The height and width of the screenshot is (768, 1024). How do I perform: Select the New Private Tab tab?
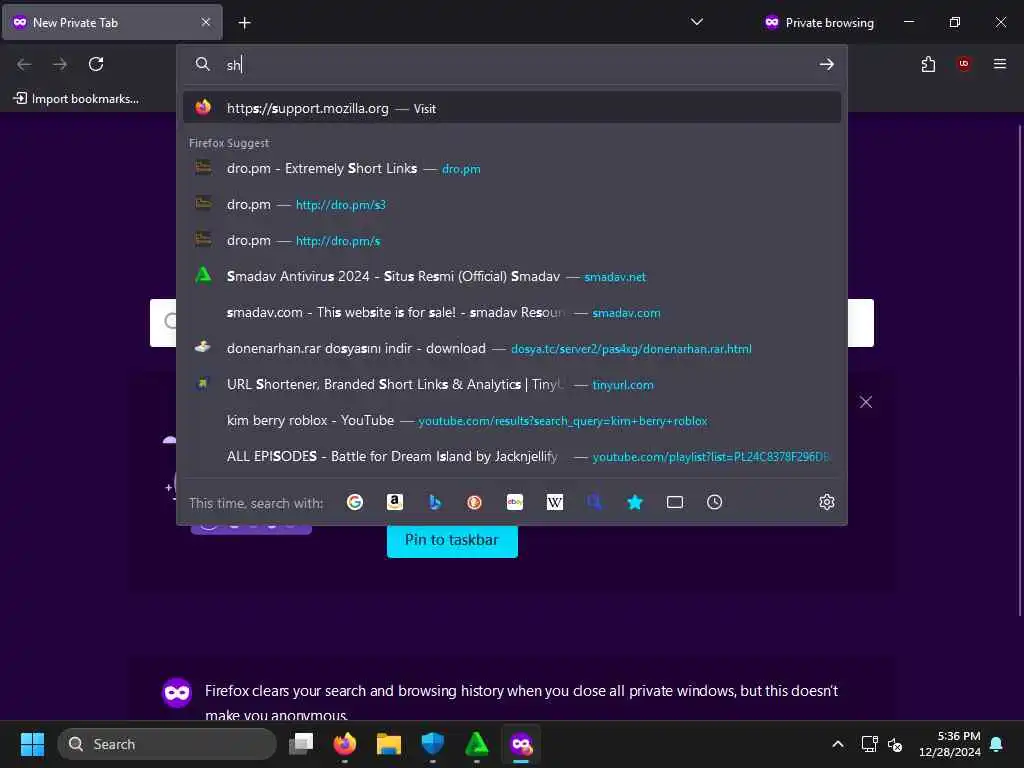pyautogui.click(x=112, y=22)
